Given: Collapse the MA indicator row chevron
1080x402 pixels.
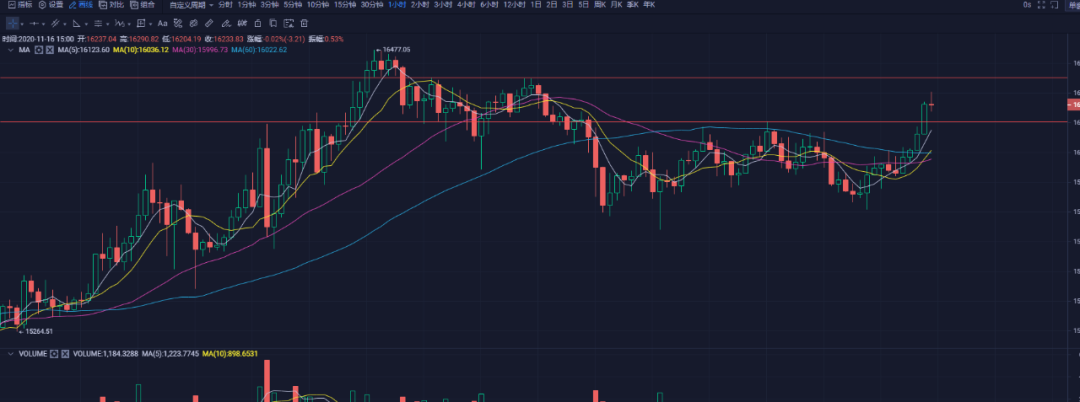Looking at the screenshot, I should [x=10, y=50].
